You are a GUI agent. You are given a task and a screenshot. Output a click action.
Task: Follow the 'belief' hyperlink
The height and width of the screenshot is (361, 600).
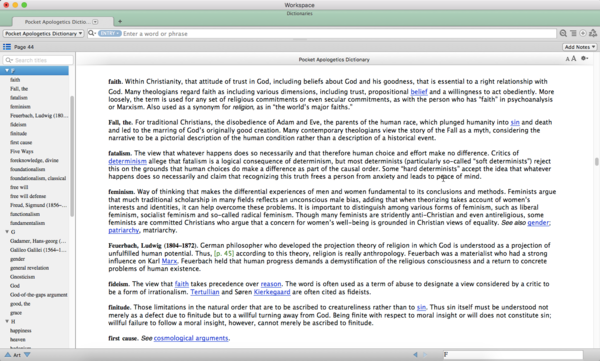[x=419, y=91]
